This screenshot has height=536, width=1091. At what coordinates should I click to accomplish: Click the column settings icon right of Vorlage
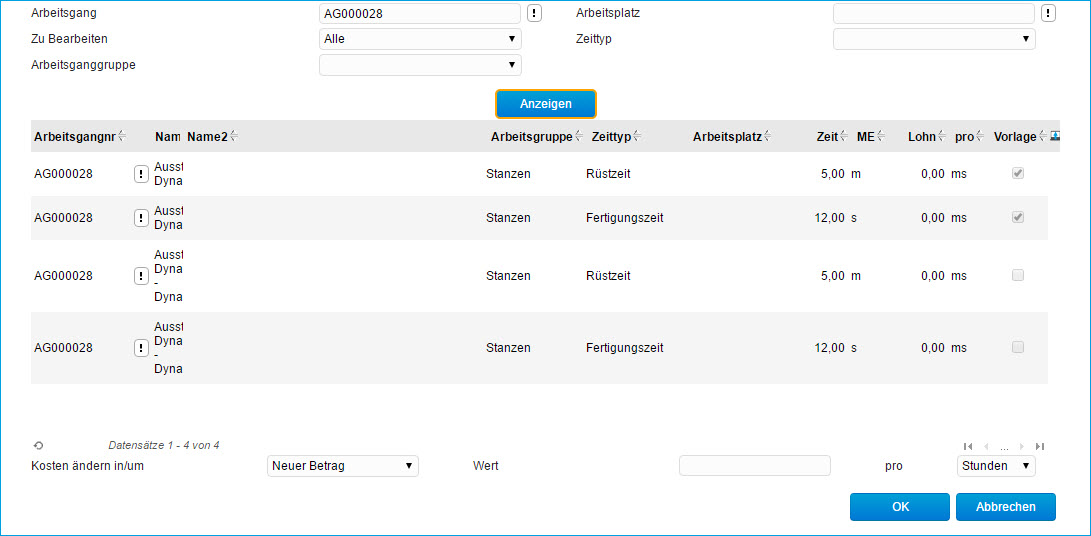tap(1055, 136)
